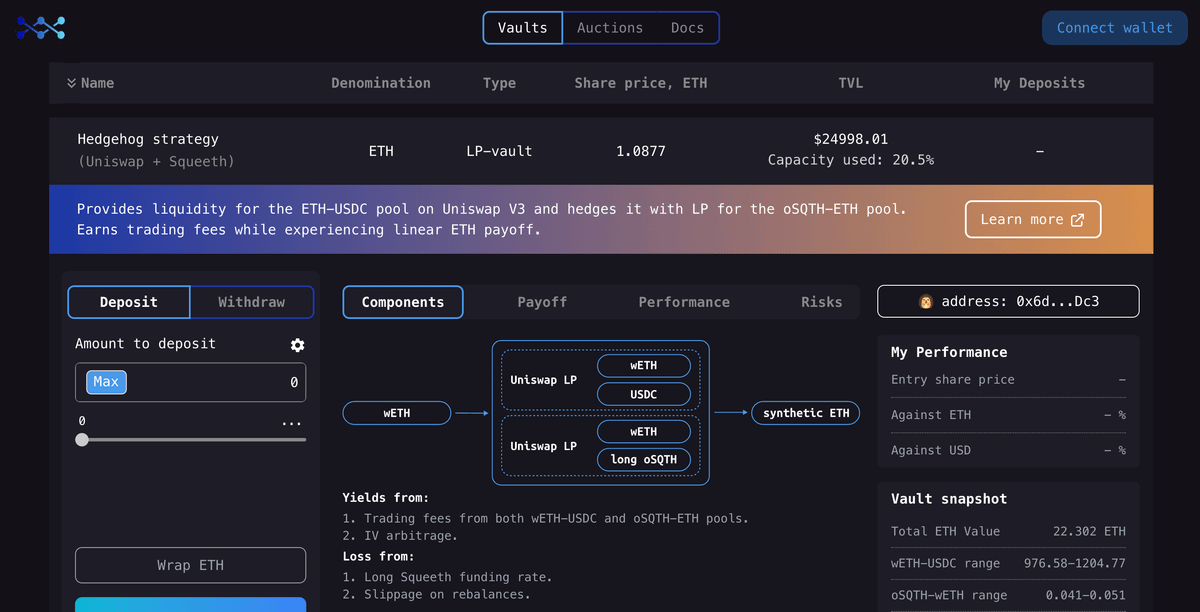Screen dimensions: 1200x612
Task: Click the deposit amount slider handle
Action: coord(82,440)
